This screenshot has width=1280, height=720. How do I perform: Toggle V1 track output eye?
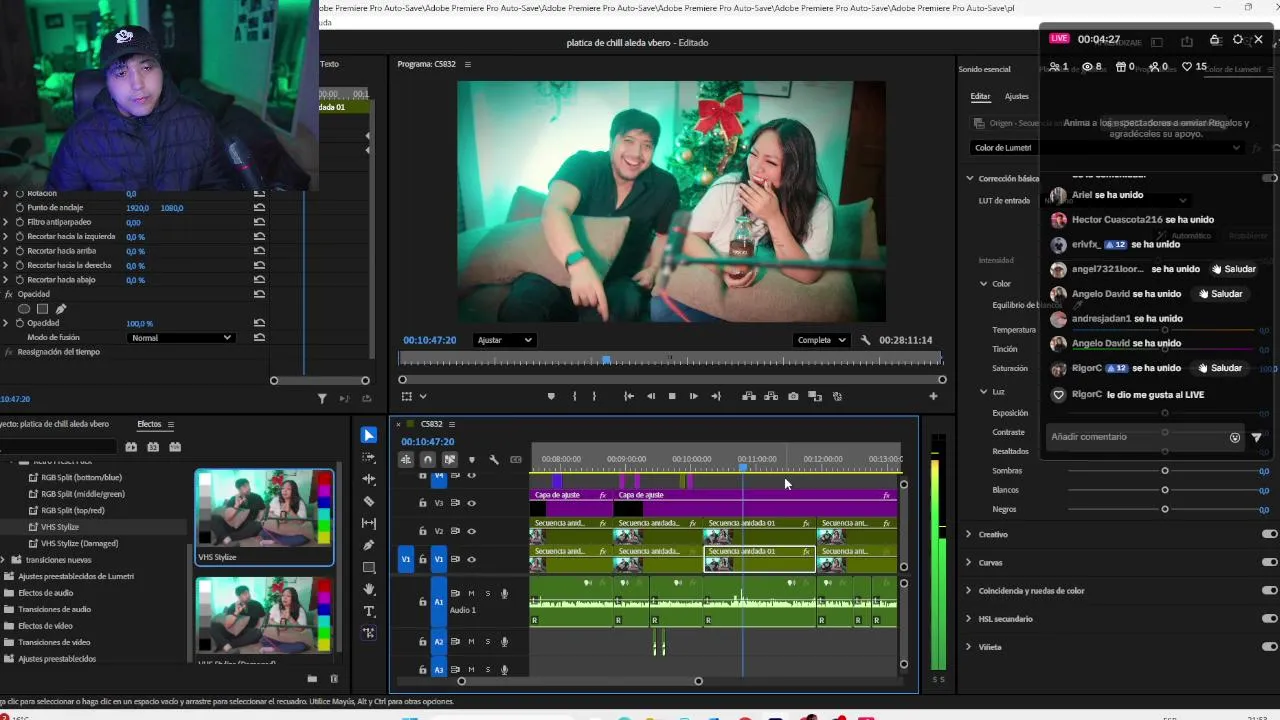[x=472, y=559]
